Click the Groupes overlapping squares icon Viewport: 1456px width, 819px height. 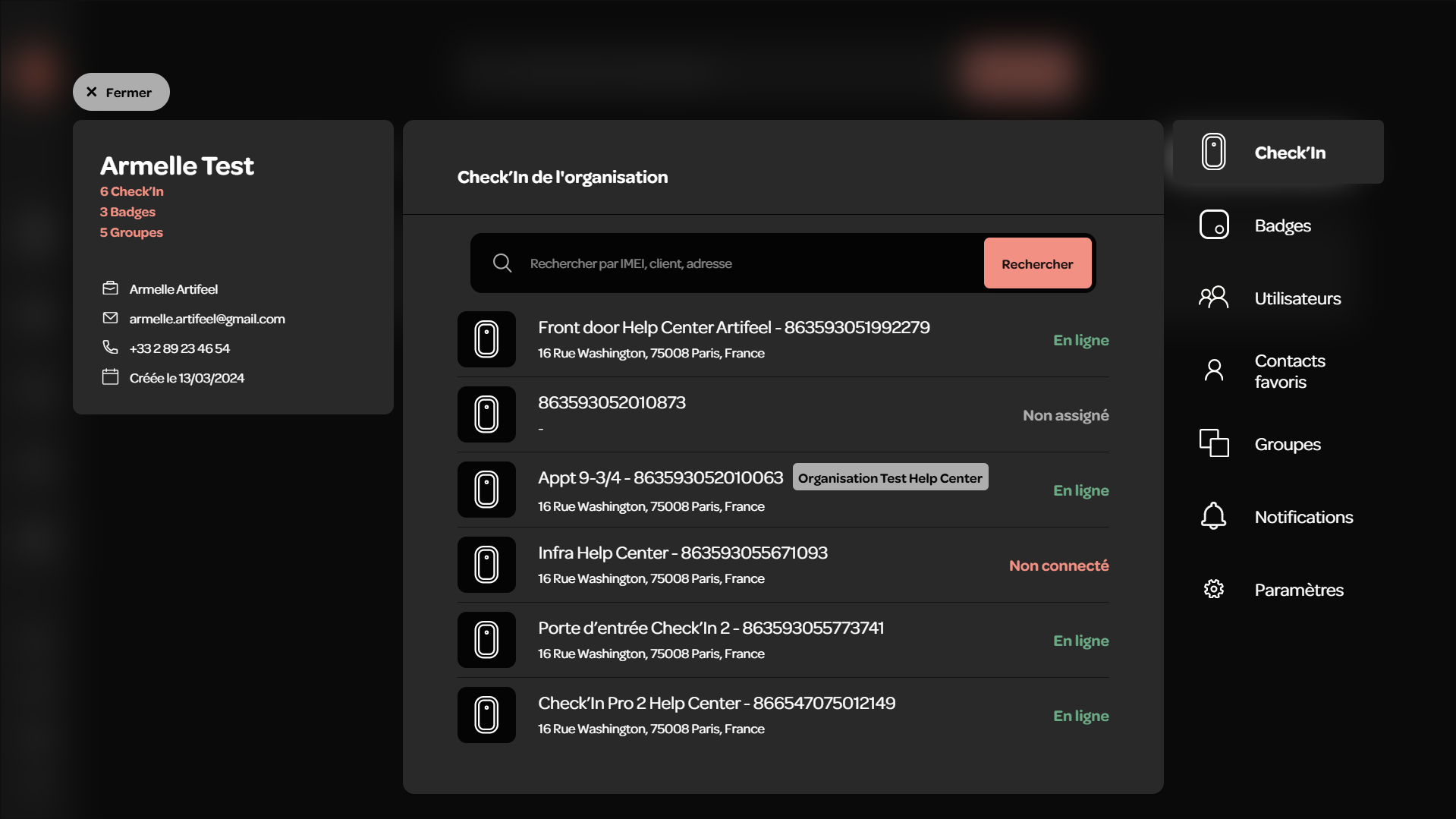click(1214, 443)
